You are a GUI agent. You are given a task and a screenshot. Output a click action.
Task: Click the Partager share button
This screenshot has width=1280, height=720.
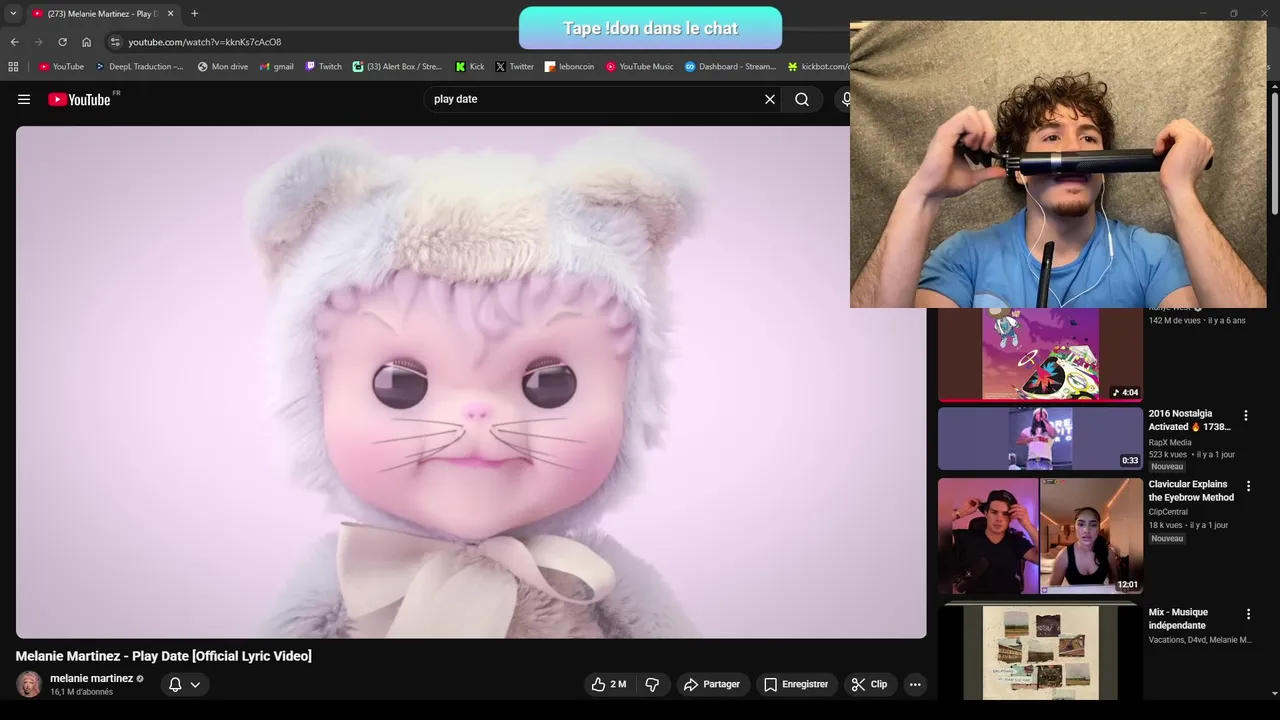click(712, 685)
